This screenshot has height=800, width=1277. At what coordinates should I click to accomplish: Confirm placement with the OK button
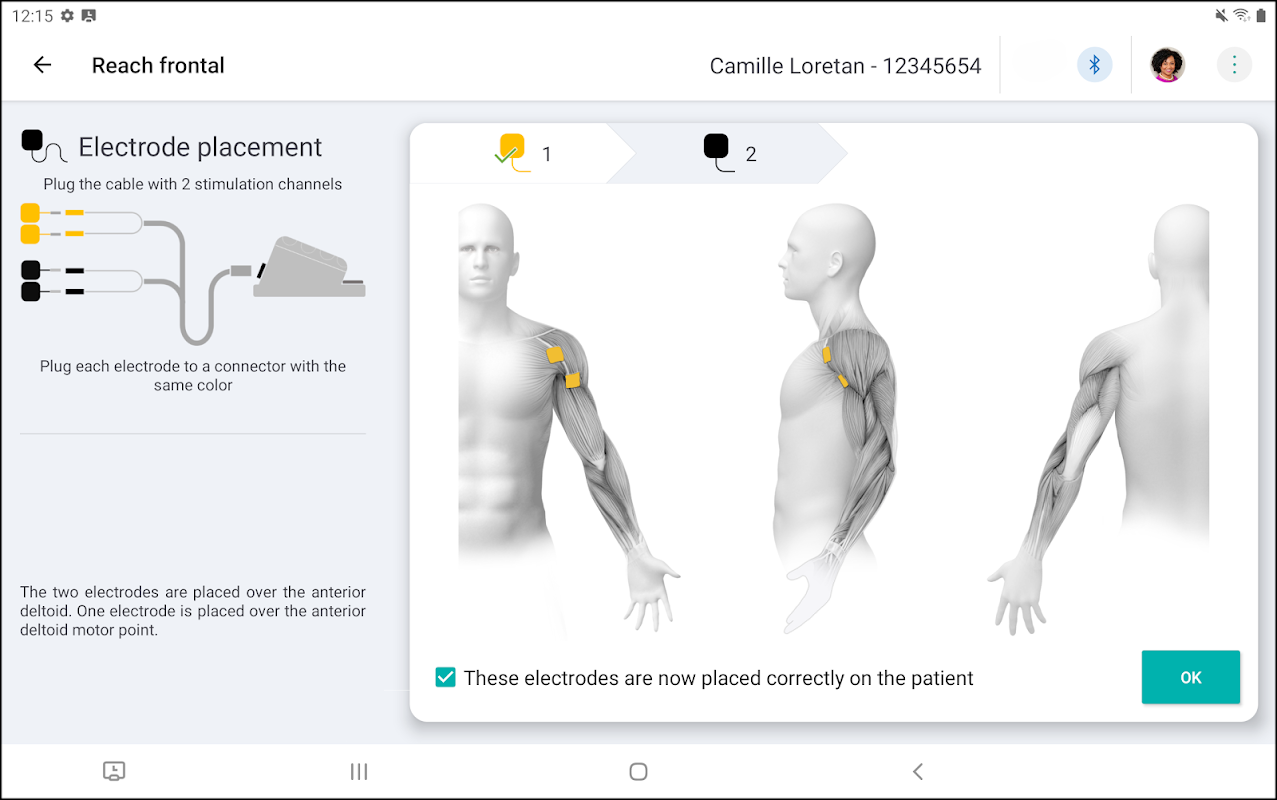click(x=1190, y=677)
